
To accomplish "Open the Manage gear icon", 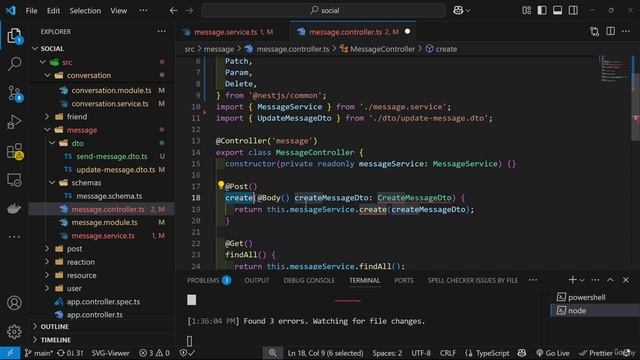I will 14,331.
